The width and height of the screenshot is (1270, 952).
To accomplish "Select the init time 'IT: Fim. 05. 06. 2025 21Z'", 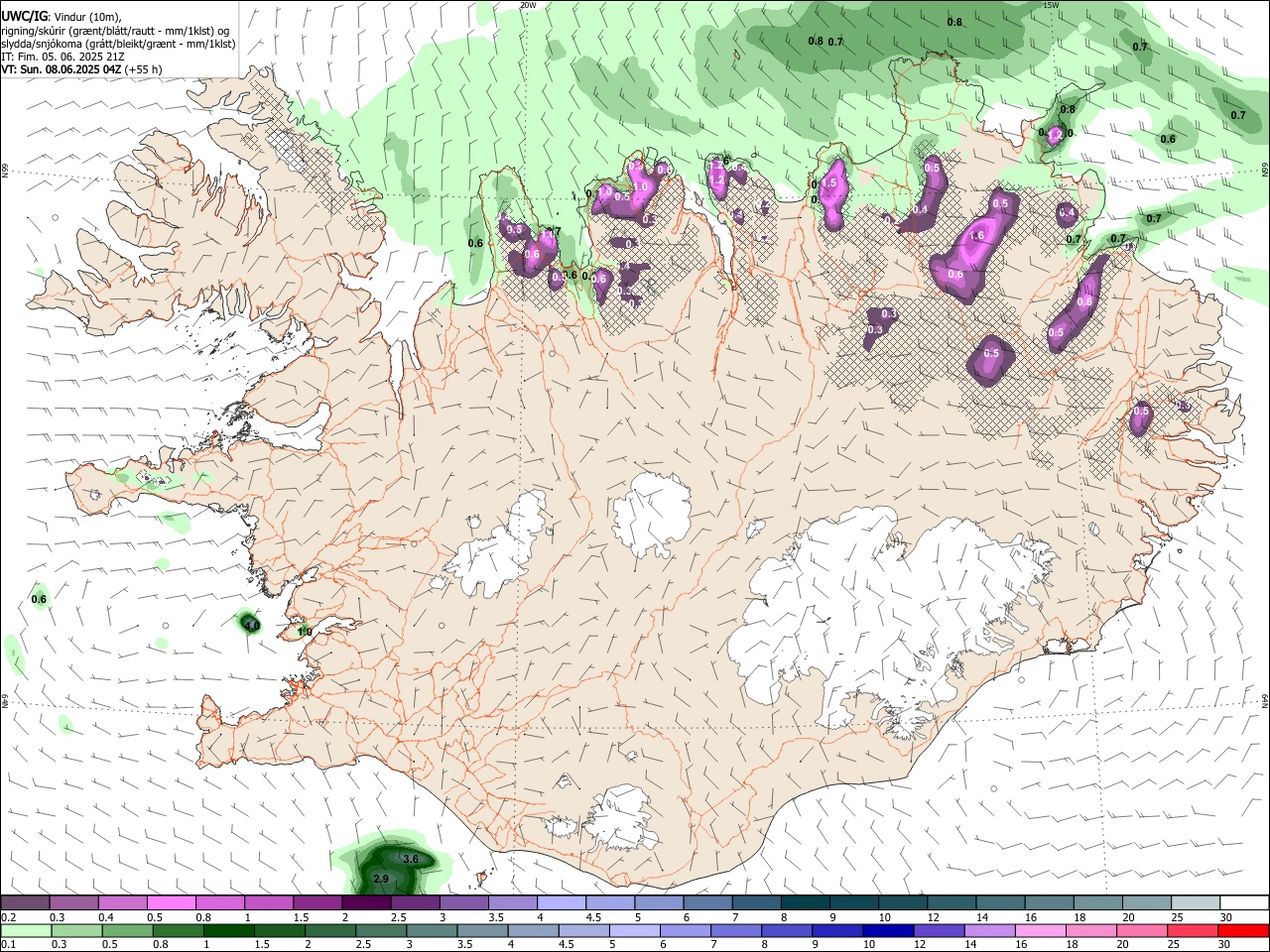I will [63, 57].
